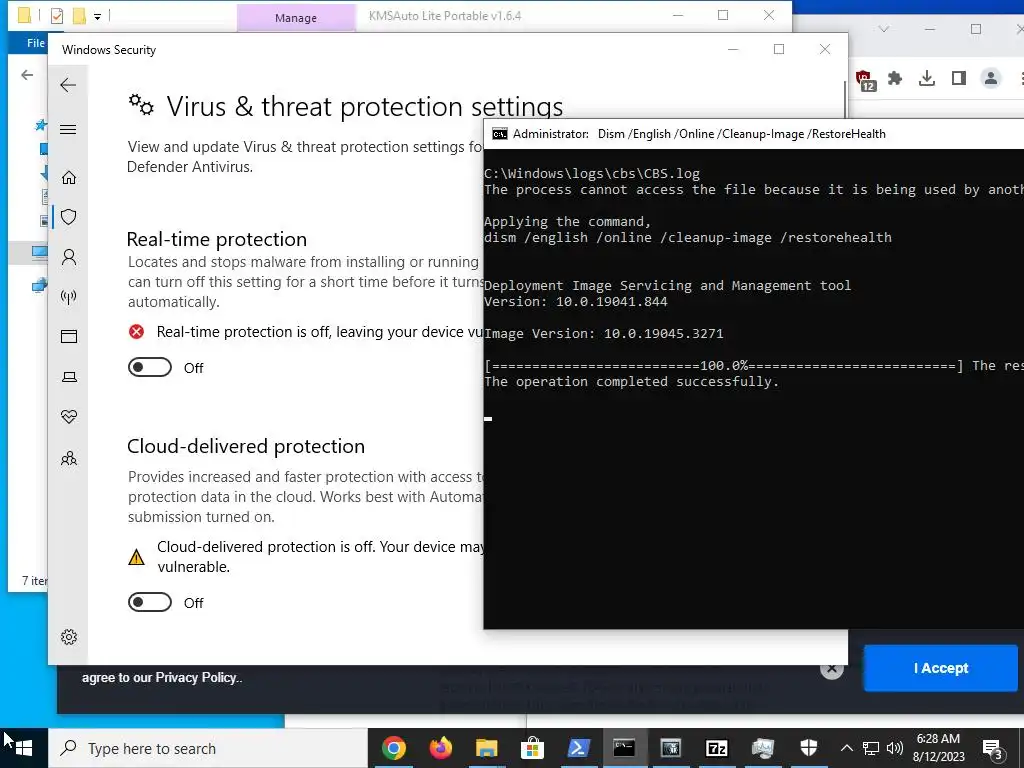
Task: Open Google Chrome from the taskbar
Action: [x=394, y=748]
